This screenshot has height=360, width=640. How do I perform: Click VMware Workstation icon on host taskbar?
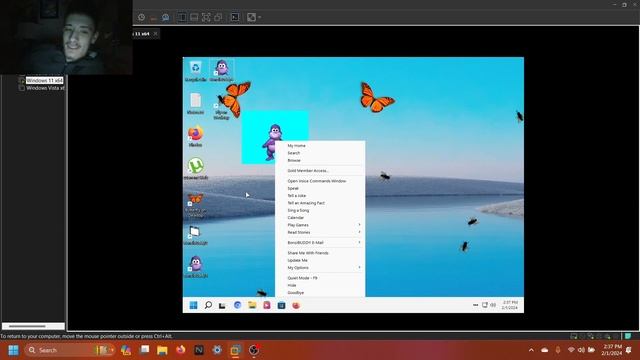[236, 350]
